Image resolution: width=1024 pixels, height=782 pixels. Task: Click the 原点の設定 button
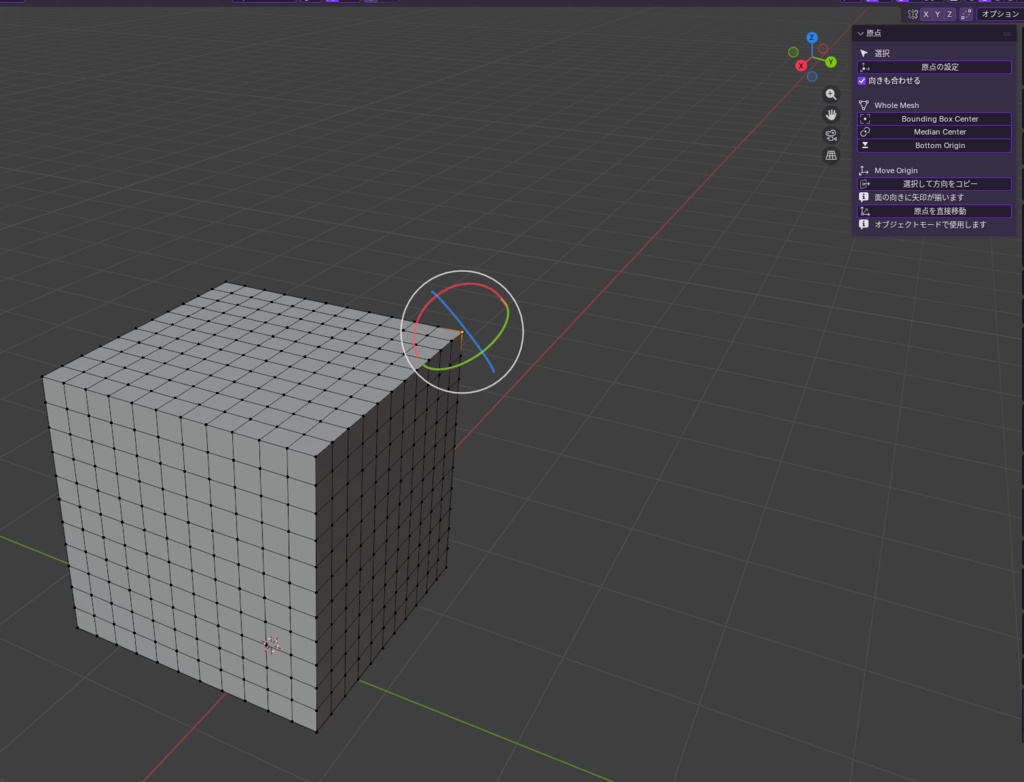pyautogui.click(x=935, y=67)
